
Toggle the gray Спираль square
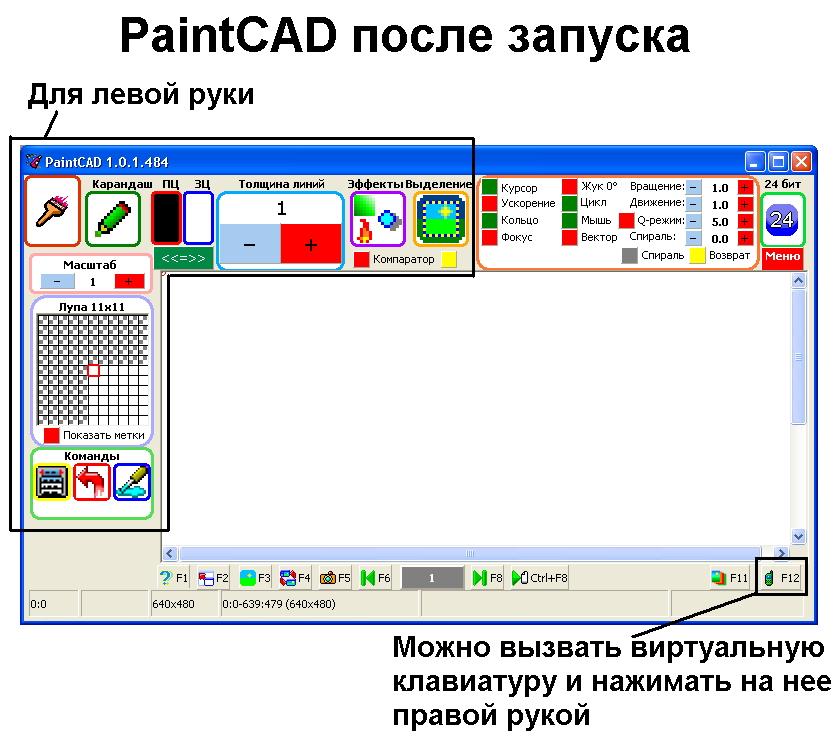point(629,256)
